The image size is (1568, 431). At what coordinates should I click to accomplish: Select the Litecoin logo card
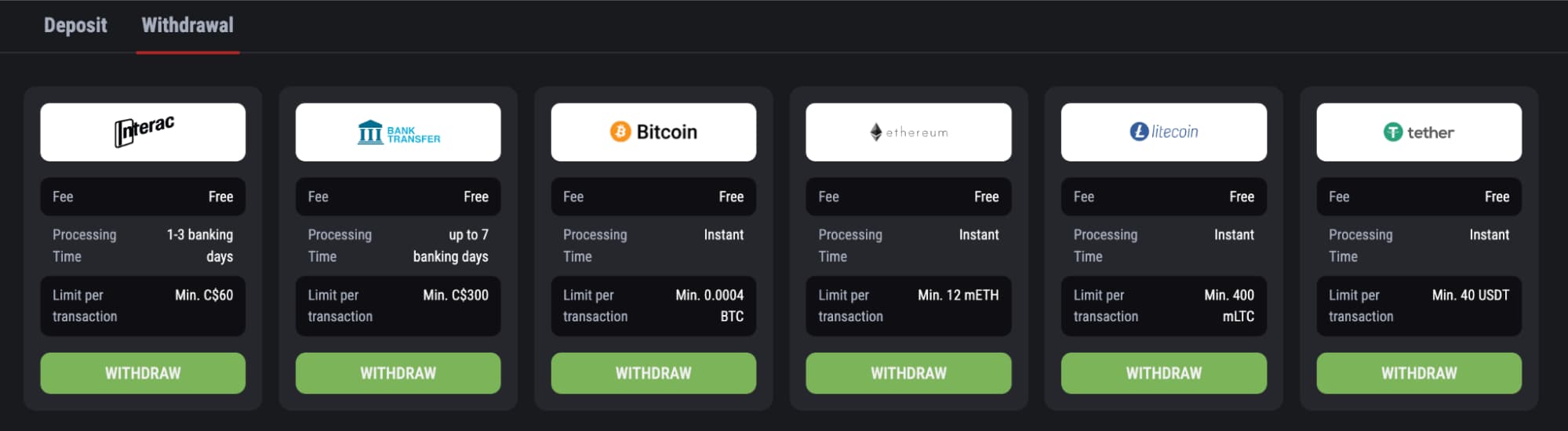[1164, 132]
